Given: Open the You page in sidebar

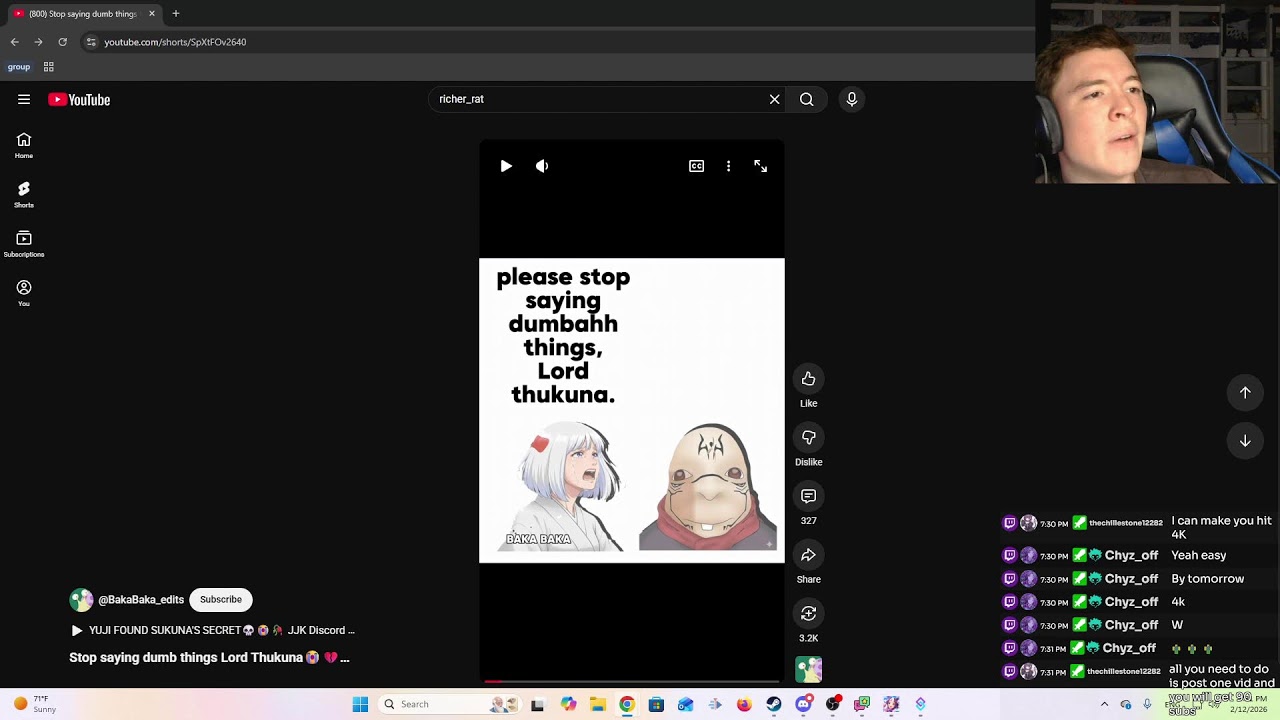Looking at the screenshot, I should (x=24, y=293).
